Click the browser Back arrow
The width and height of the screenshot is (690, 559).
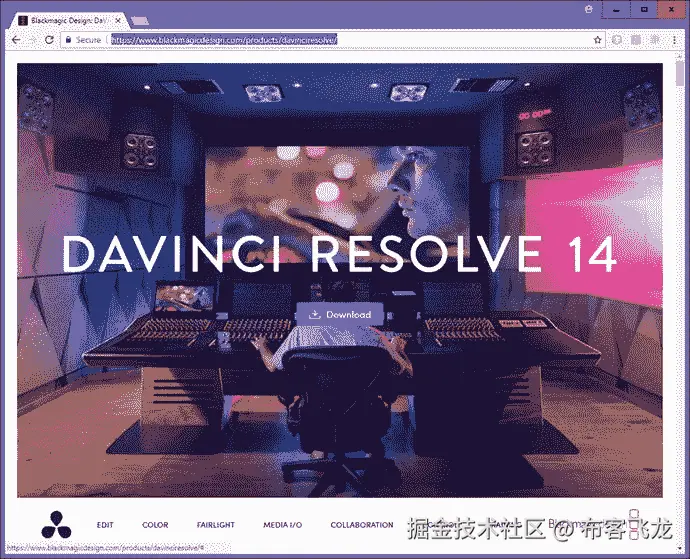pos(16,40)
